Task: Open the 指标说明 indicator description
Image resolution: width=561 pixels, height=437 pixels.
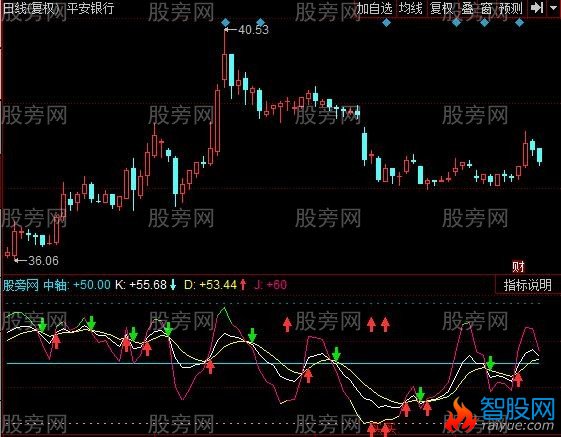Action: (x=527, y=285)
